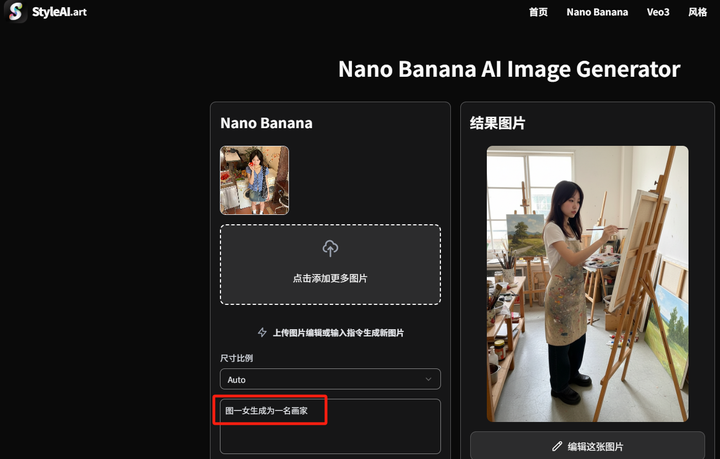The image size is (720, 459).
Task: Click the Nano Banana AI Image Generator title
Action: pyautogui.click(x=509, y=69)
